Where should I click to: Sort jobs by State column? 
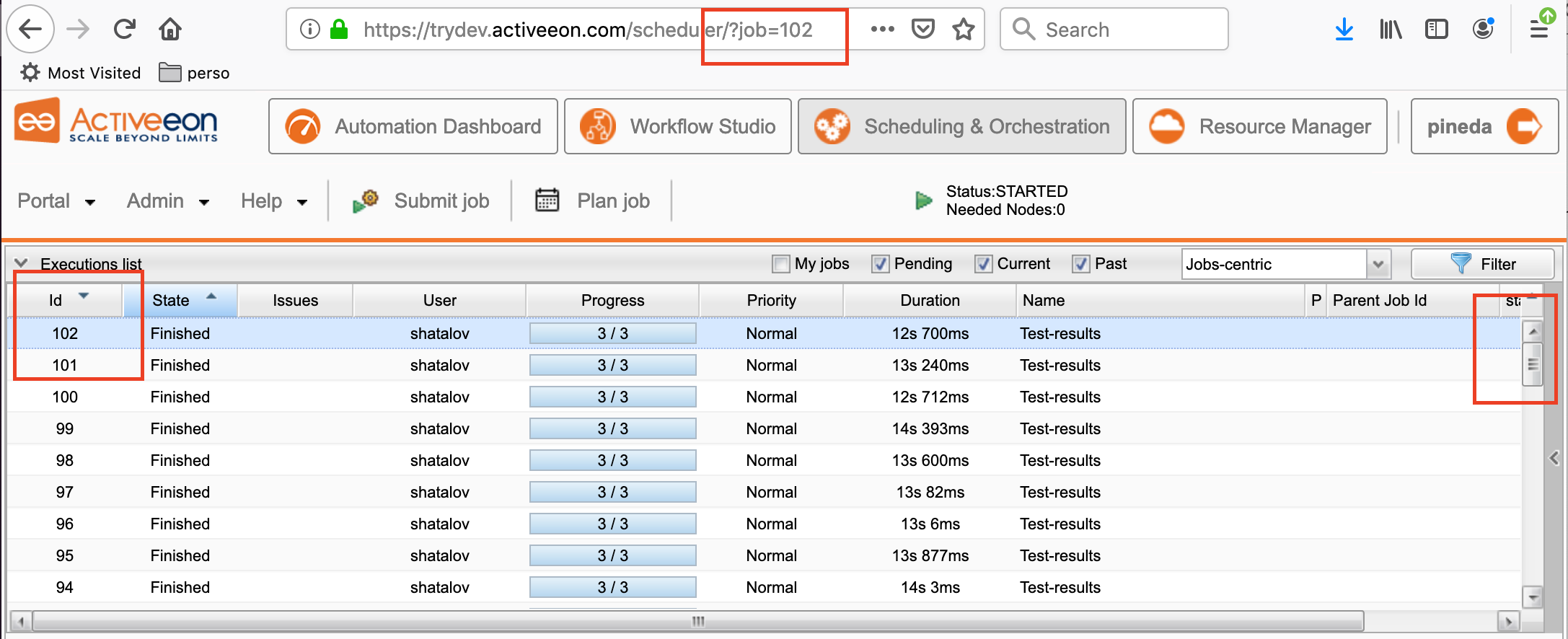(x=180, y=300)
